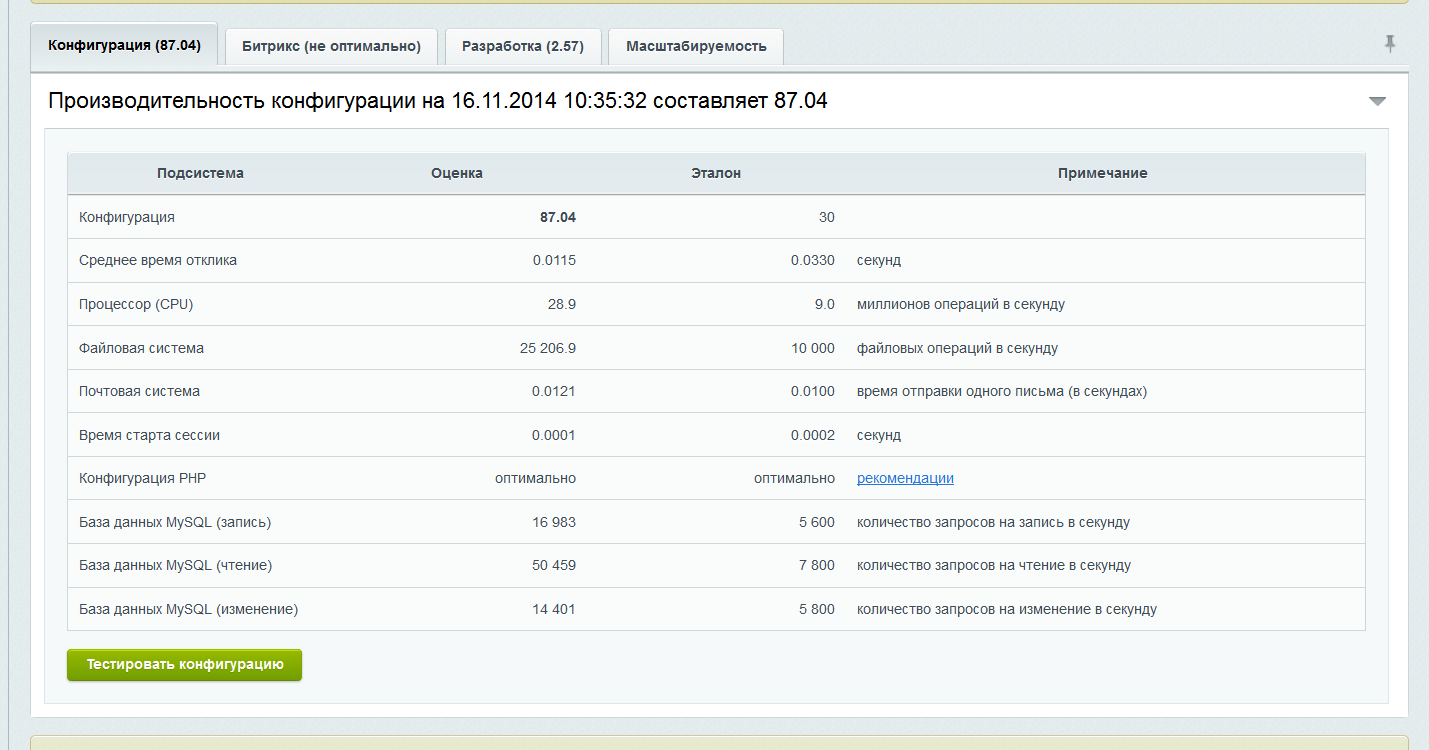
Task: Click секунд in the Время старта сессии row
Action: (x=879, y=435)
